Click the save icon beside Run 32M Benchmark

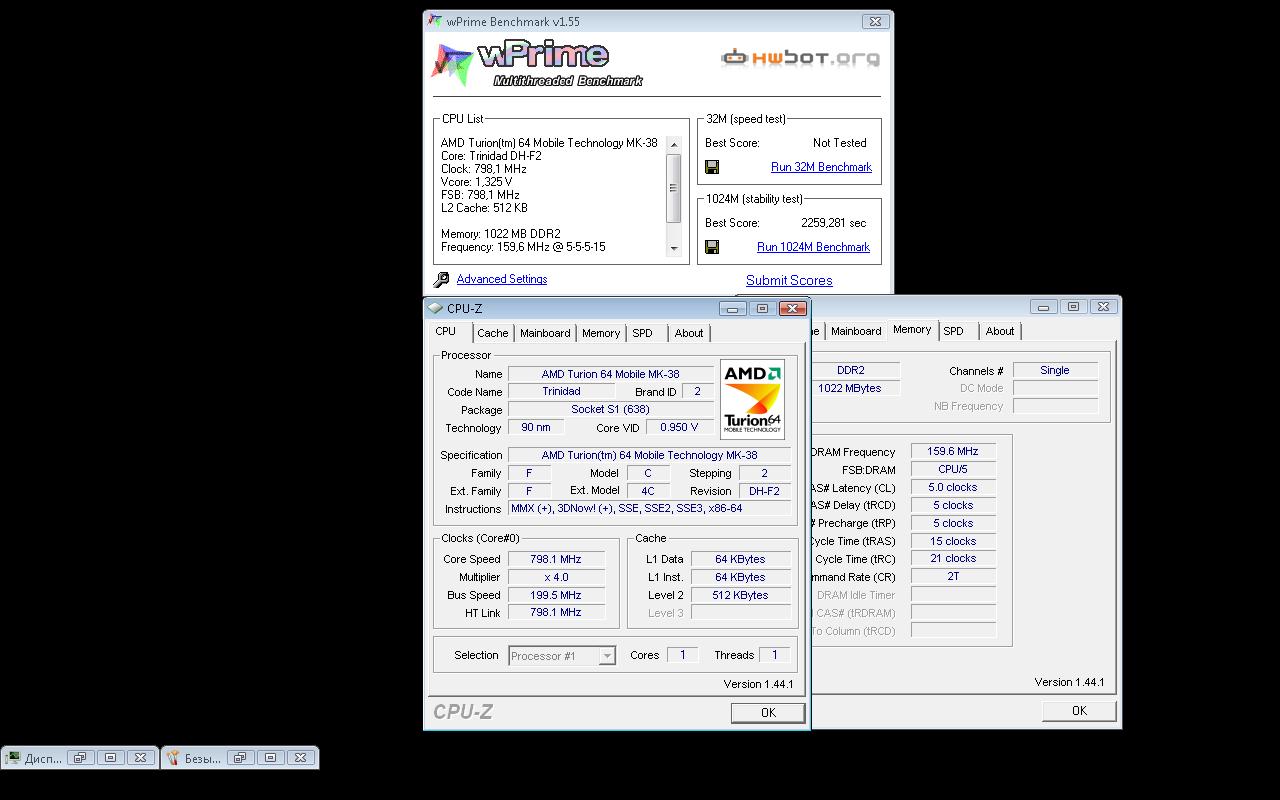[712, 167]
